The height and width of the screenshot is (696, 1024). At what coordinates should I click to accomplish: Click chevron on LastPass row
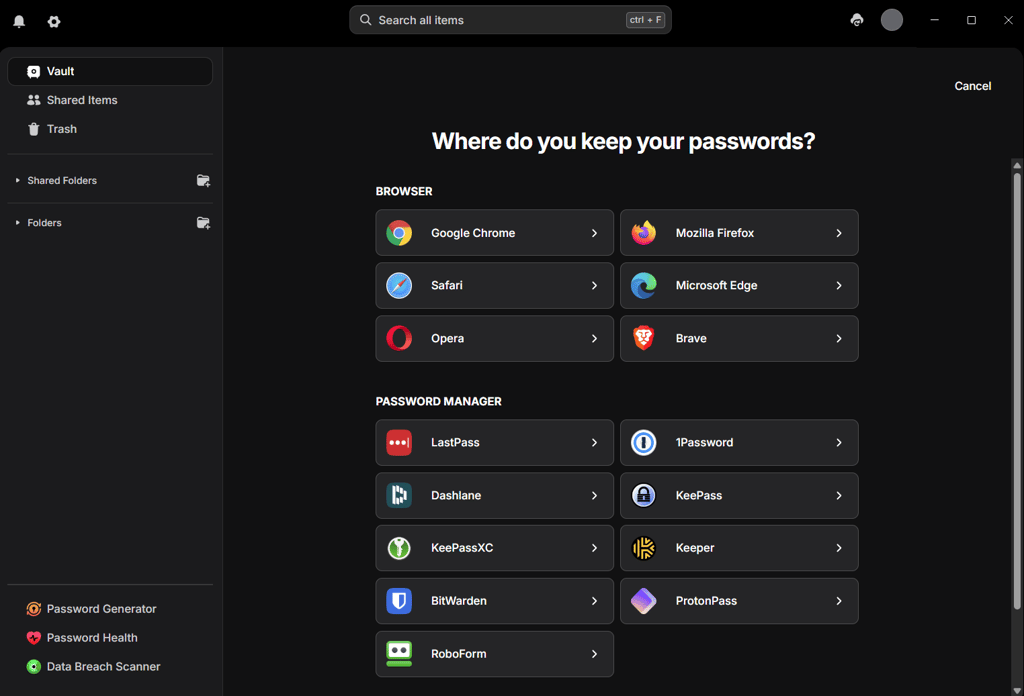tap(594, 443)
